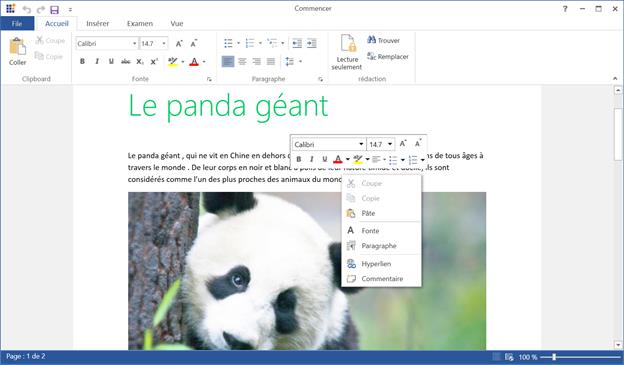The image size is (624, 365).
Task: Apply superscript formatting from the ribbon
Action: (154, 61)
